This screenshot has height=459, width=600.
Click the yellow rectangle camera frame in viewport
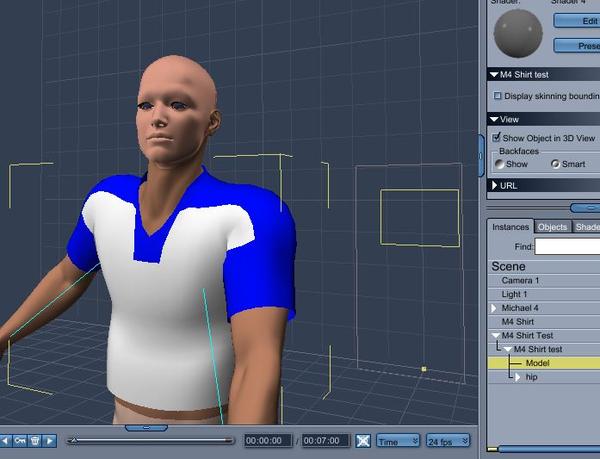[x=420, y=218]
